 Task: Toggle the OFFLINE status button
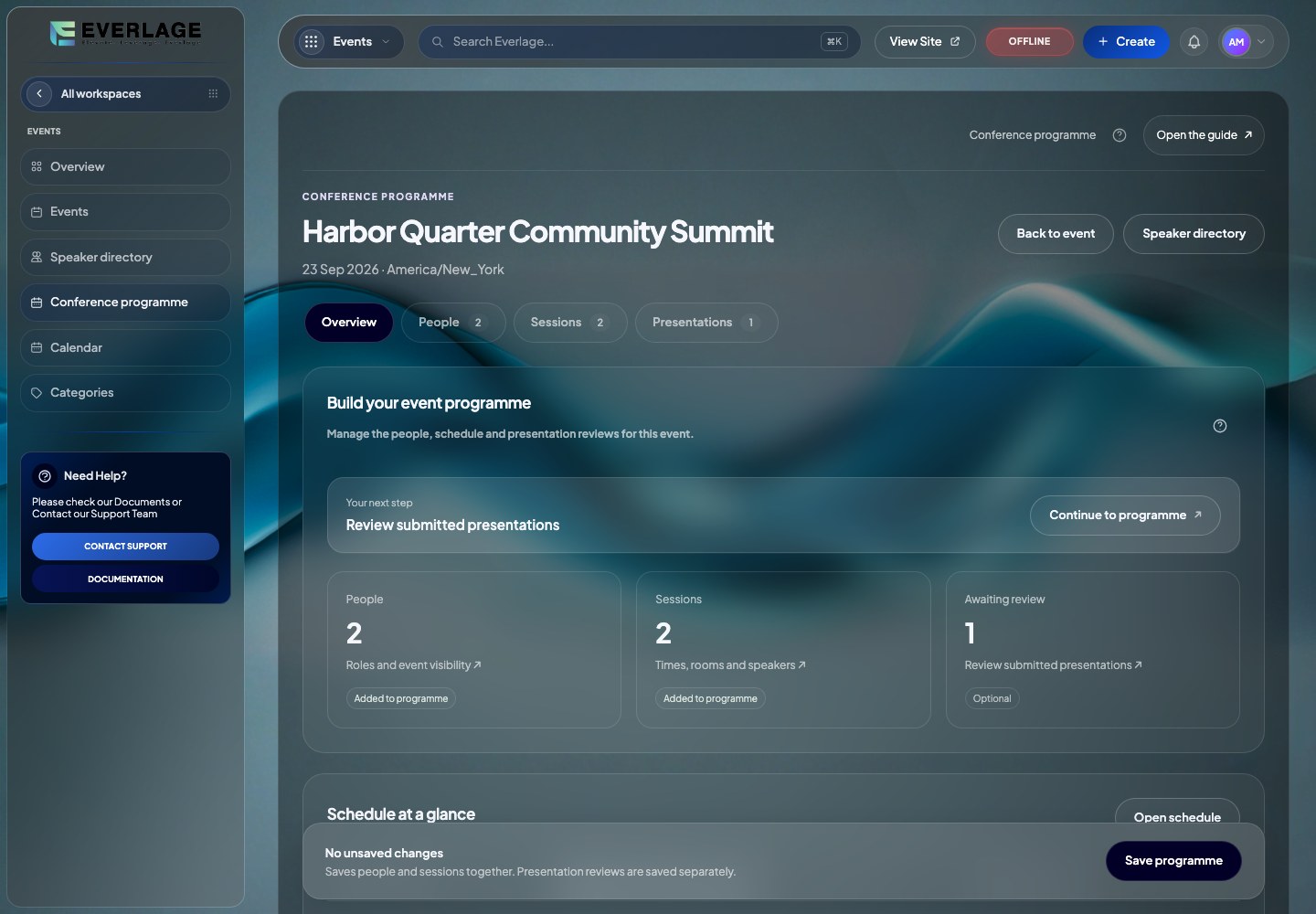1029,42
